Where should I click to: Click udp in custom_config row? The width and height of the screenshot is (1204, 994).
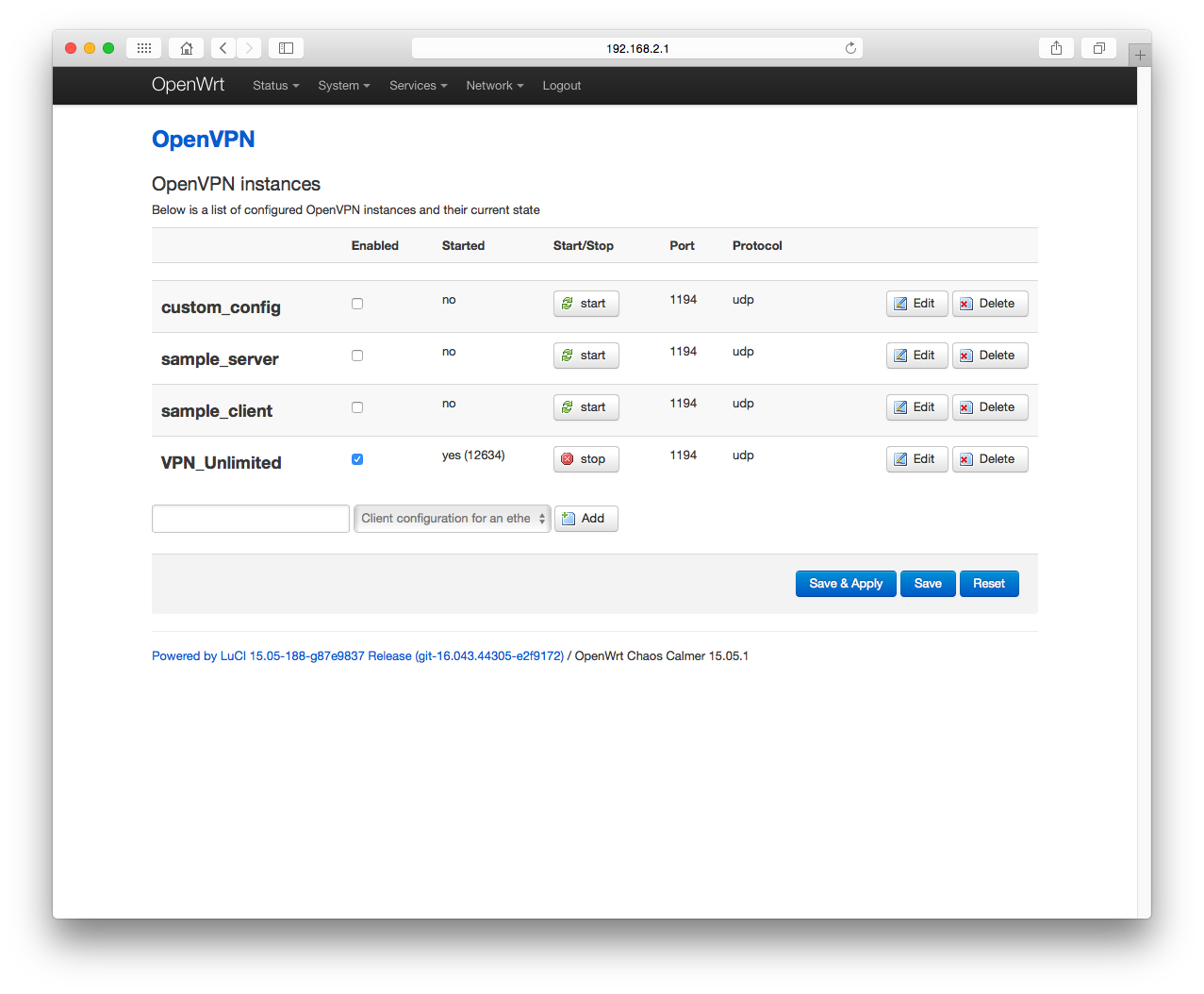(743, 300)
